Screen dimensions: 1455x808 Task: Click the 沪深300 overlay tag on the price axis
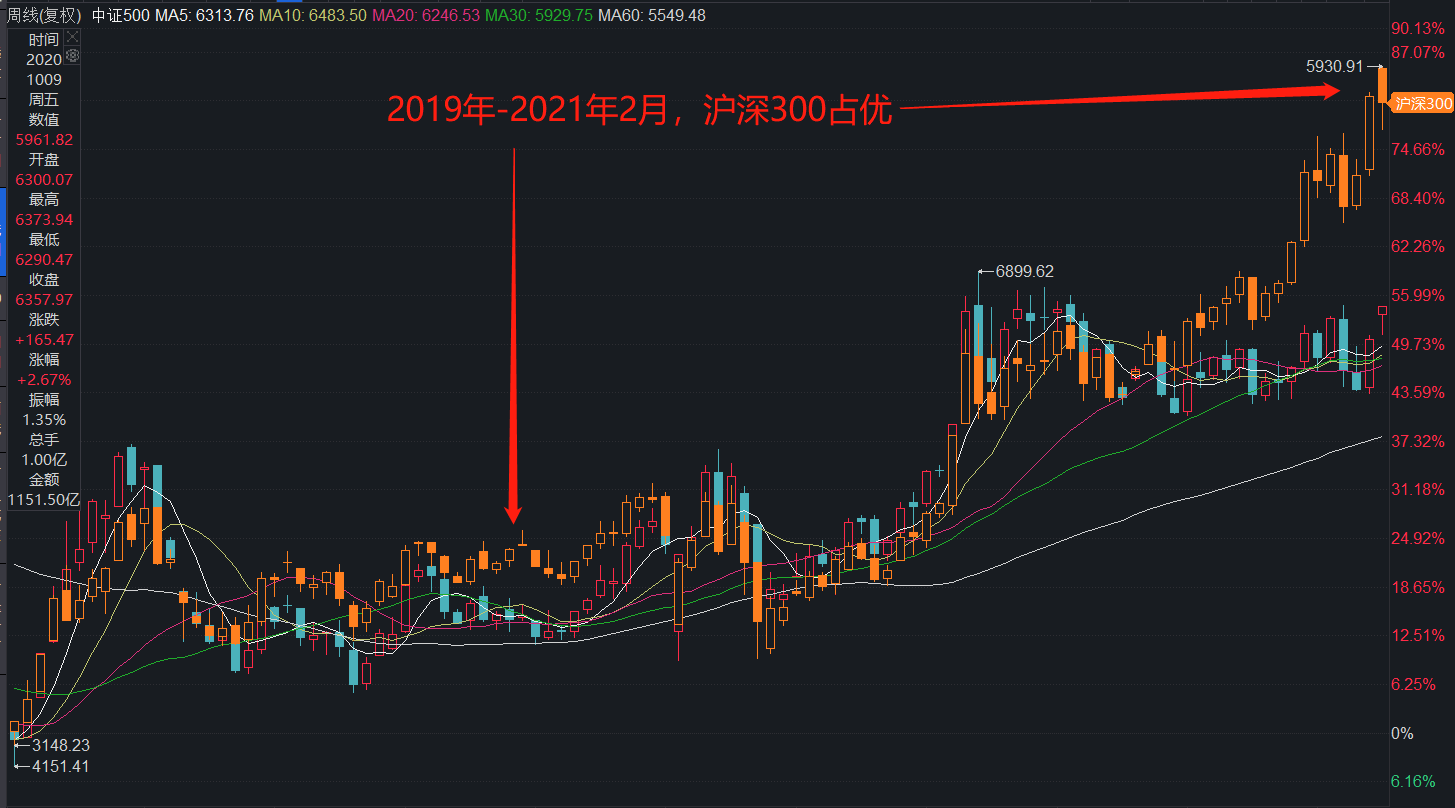[1423, 103]
